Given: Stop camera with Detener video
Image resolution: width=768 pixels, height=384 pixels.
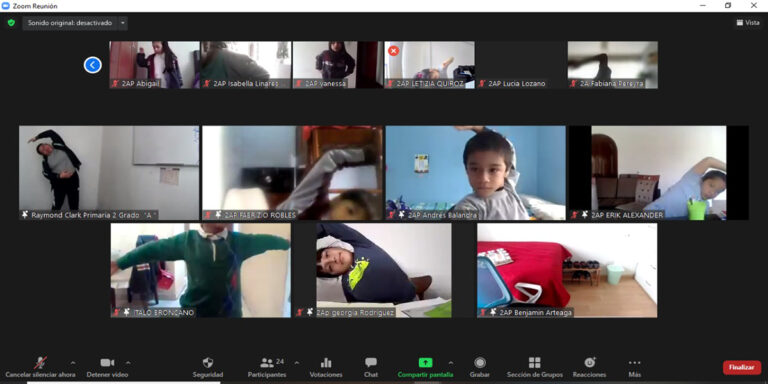Looking at the screenshot, I should tap(107, 367).
